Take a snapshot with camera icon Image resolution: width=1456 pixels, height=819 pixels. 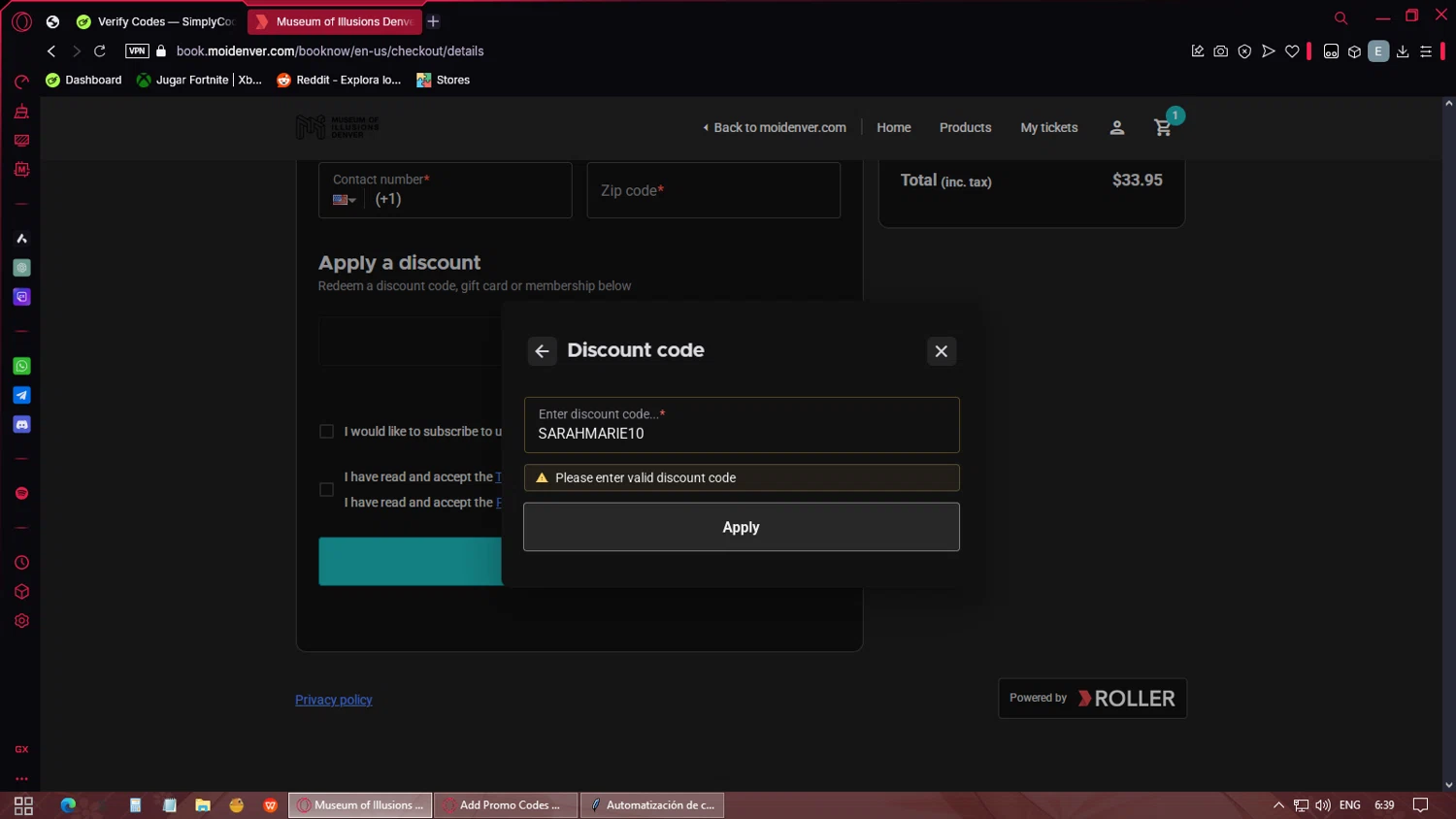pos(1221,51)
